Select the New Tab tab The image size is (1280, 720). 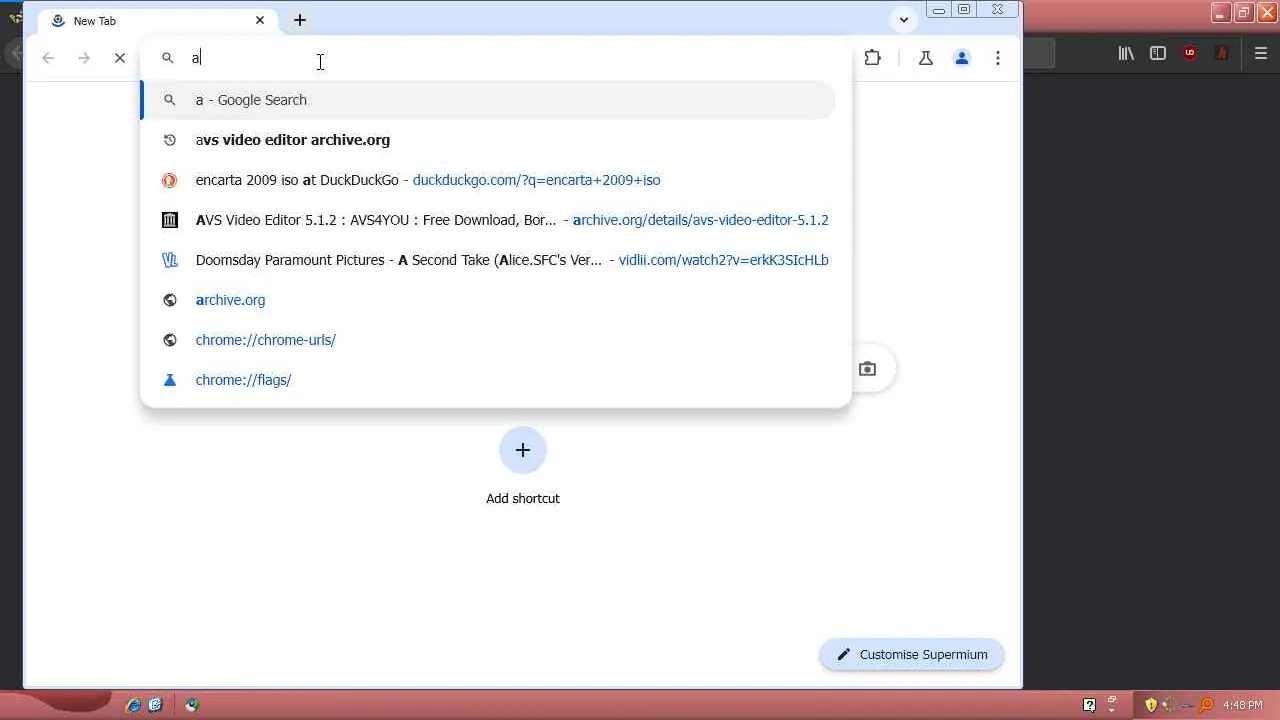coord(158,20)
